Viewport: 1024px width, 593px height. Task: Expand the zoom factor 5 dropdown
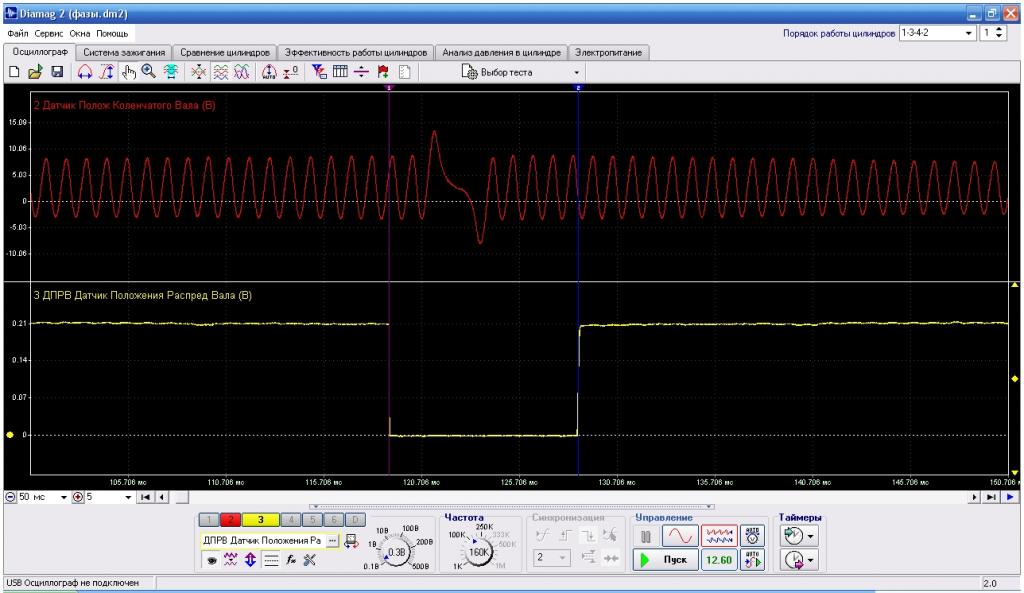click(x=128, y=497)
